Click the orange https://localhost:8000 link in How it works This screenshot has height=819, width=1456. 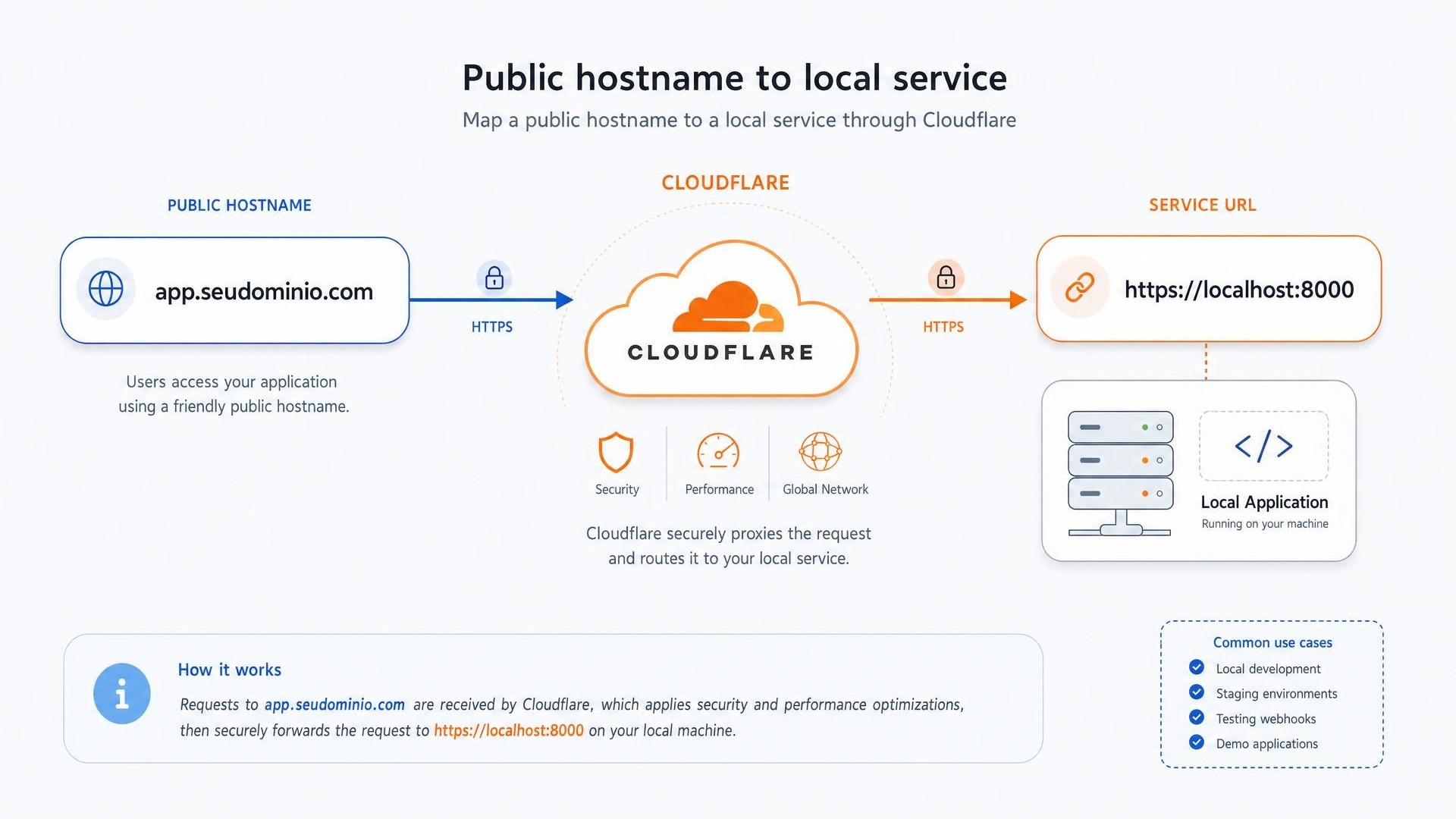coord(509,730)
